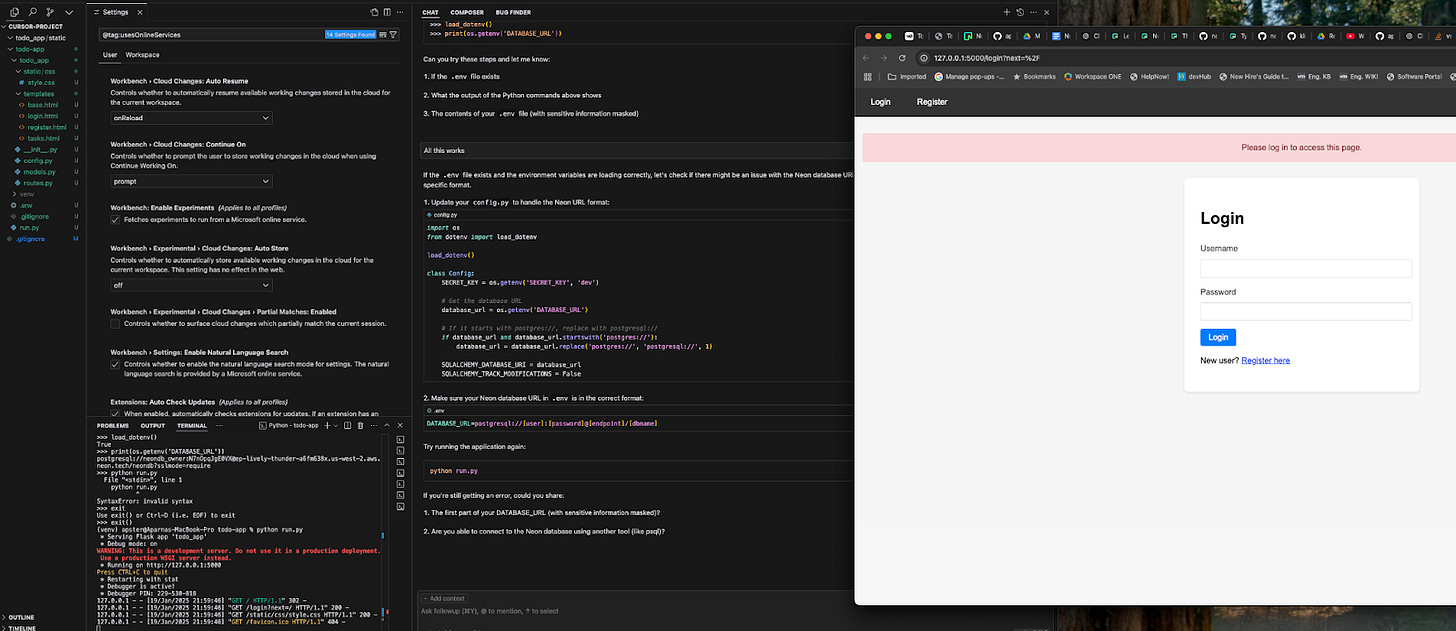Go back in the browser window

[x=866, y=58]
